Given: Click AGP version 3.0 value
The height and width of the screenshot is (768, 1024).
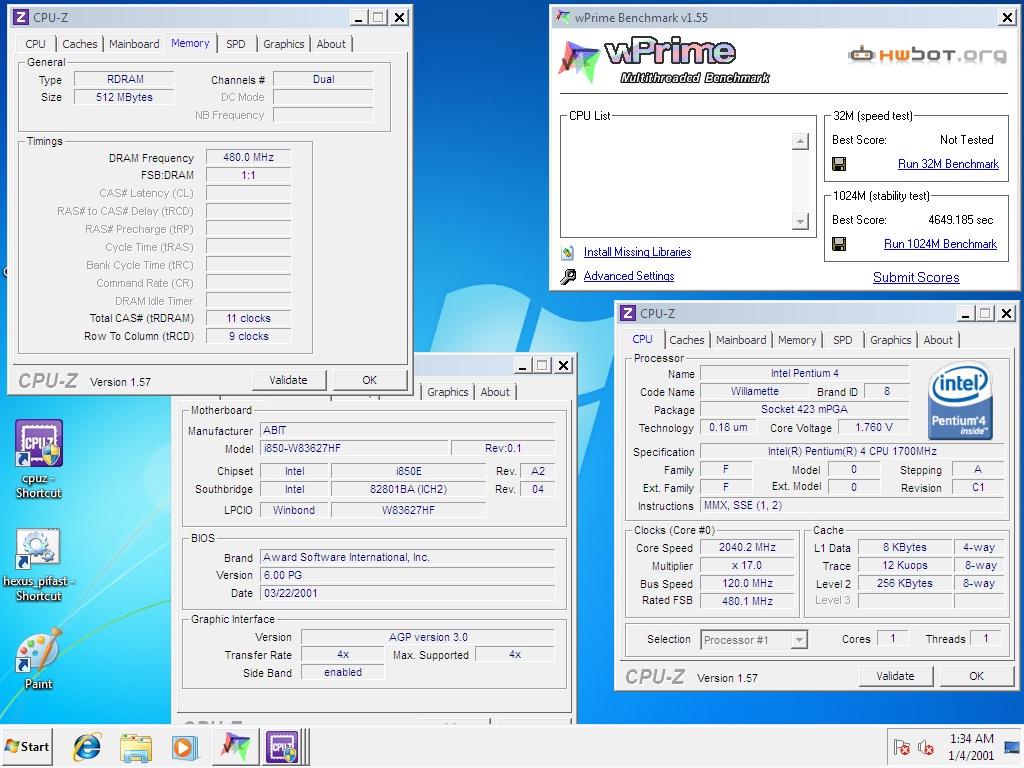Looking at the screenshot, I should (428, 637).
